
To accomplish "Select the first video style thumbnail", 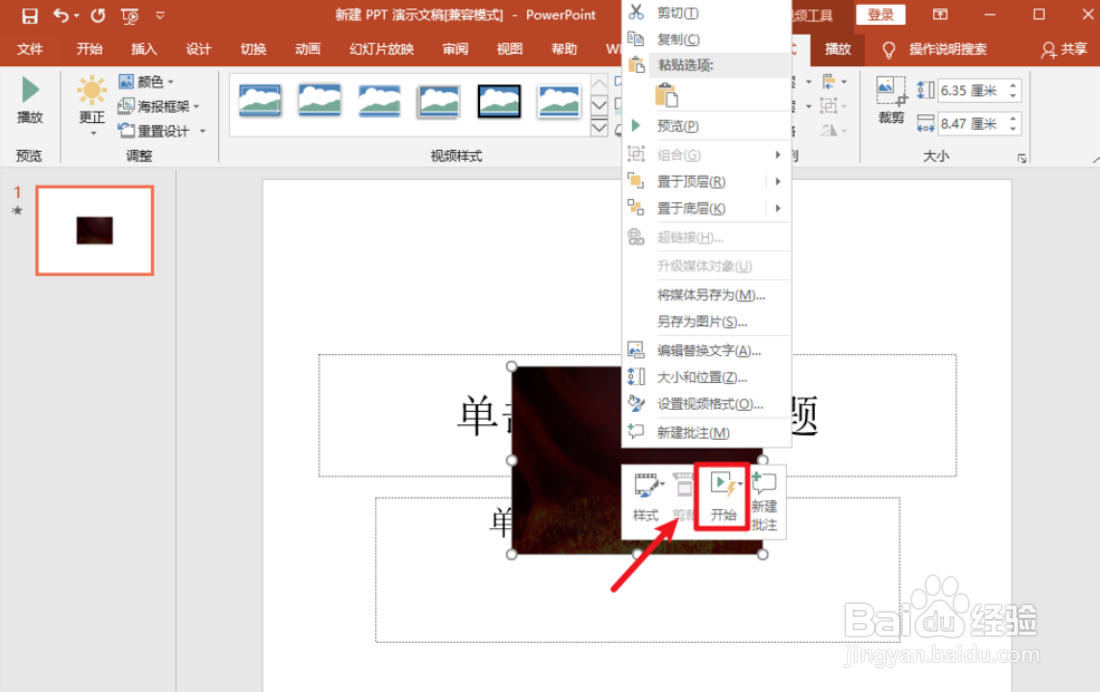I will point(260,101).
